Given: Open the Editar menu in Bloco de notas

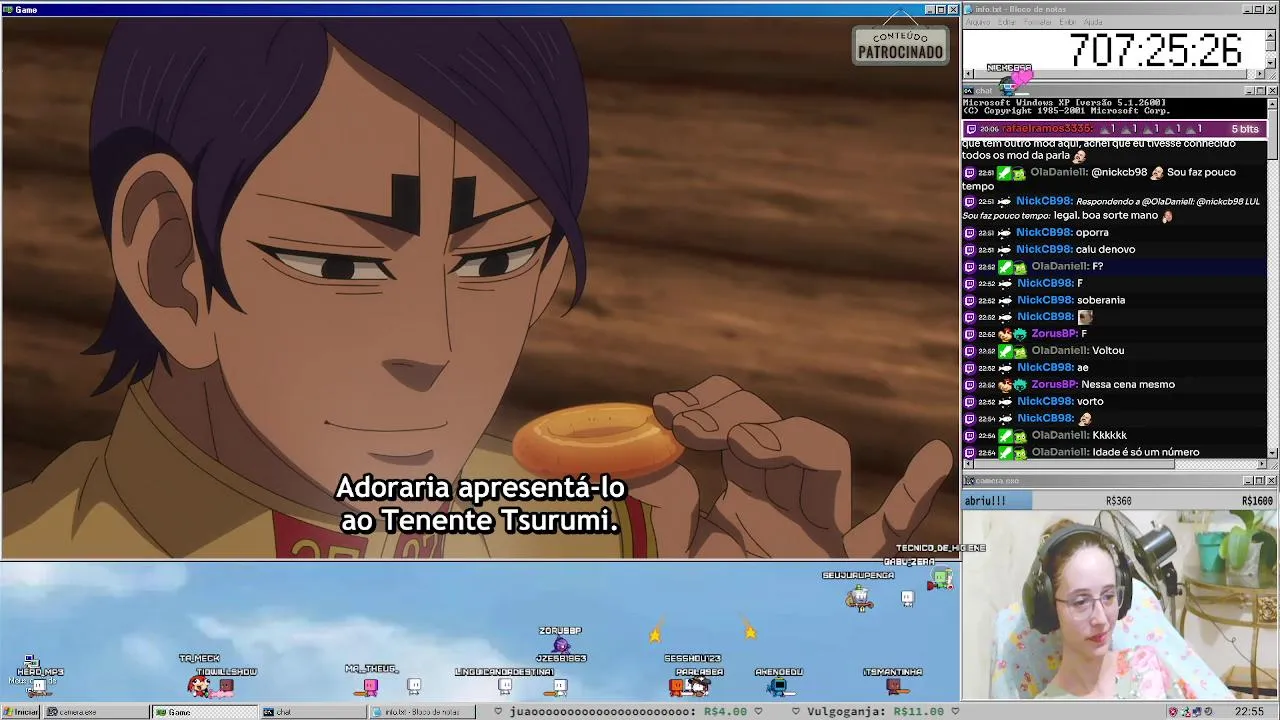Looking at the screenshot, I should (x=1007, y=22).
